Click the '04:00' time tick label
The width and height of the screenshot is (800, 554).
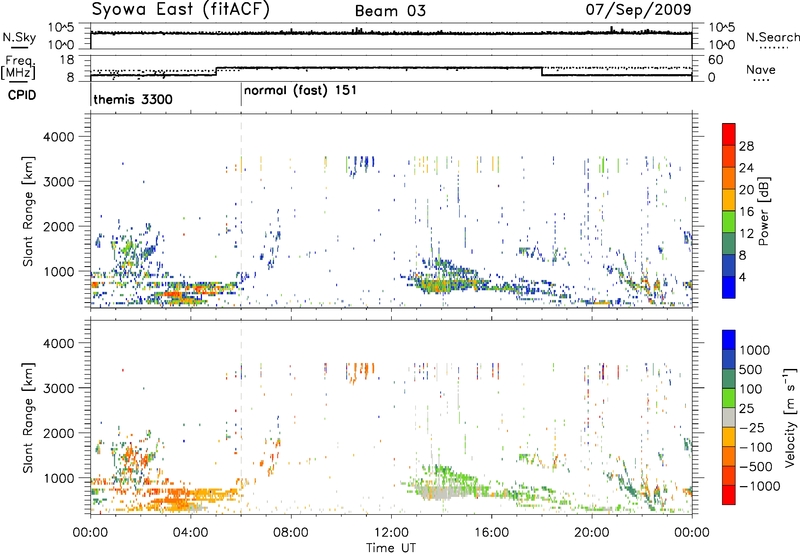[x=190, y=533]
